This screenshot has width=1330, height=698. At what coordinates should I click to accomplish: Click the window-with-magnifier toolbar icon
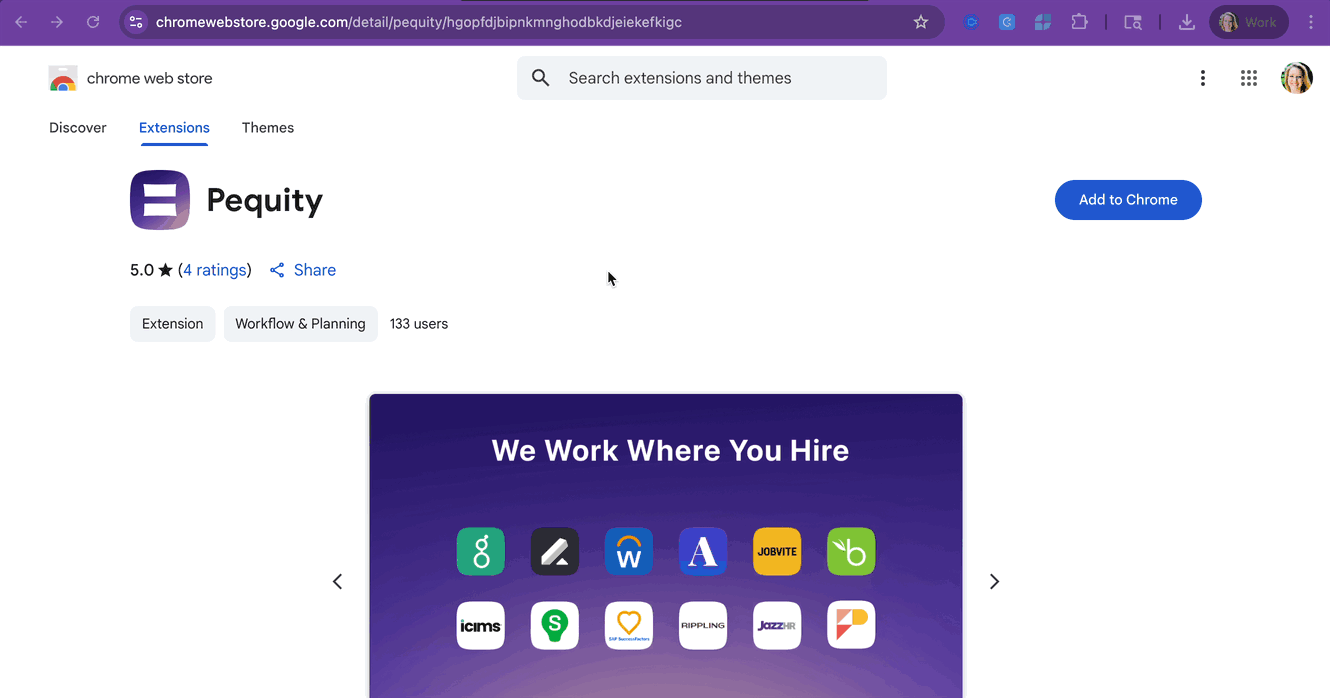(1133, 22)
